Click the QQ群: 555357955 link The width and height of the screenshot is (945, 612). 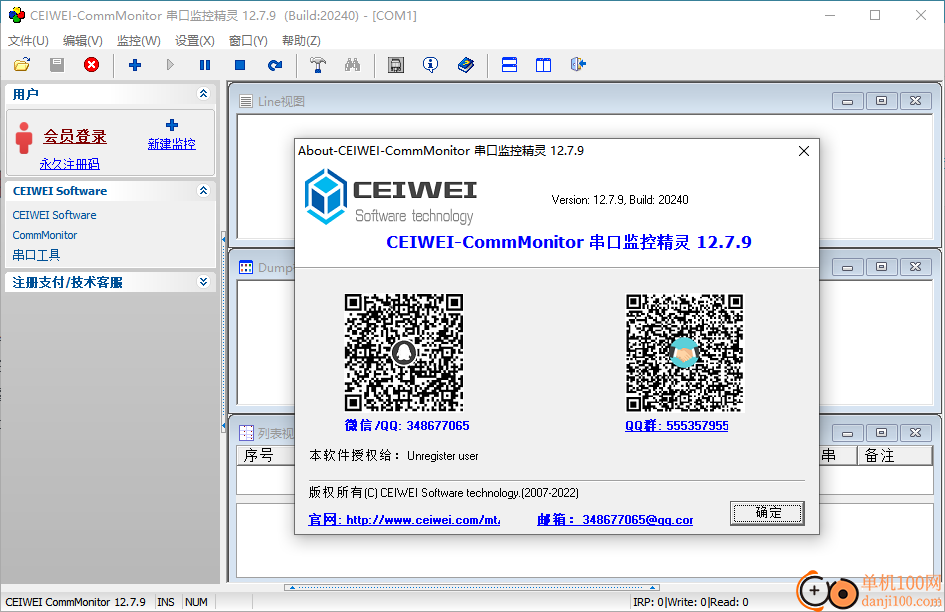click(x=676, y=426)
